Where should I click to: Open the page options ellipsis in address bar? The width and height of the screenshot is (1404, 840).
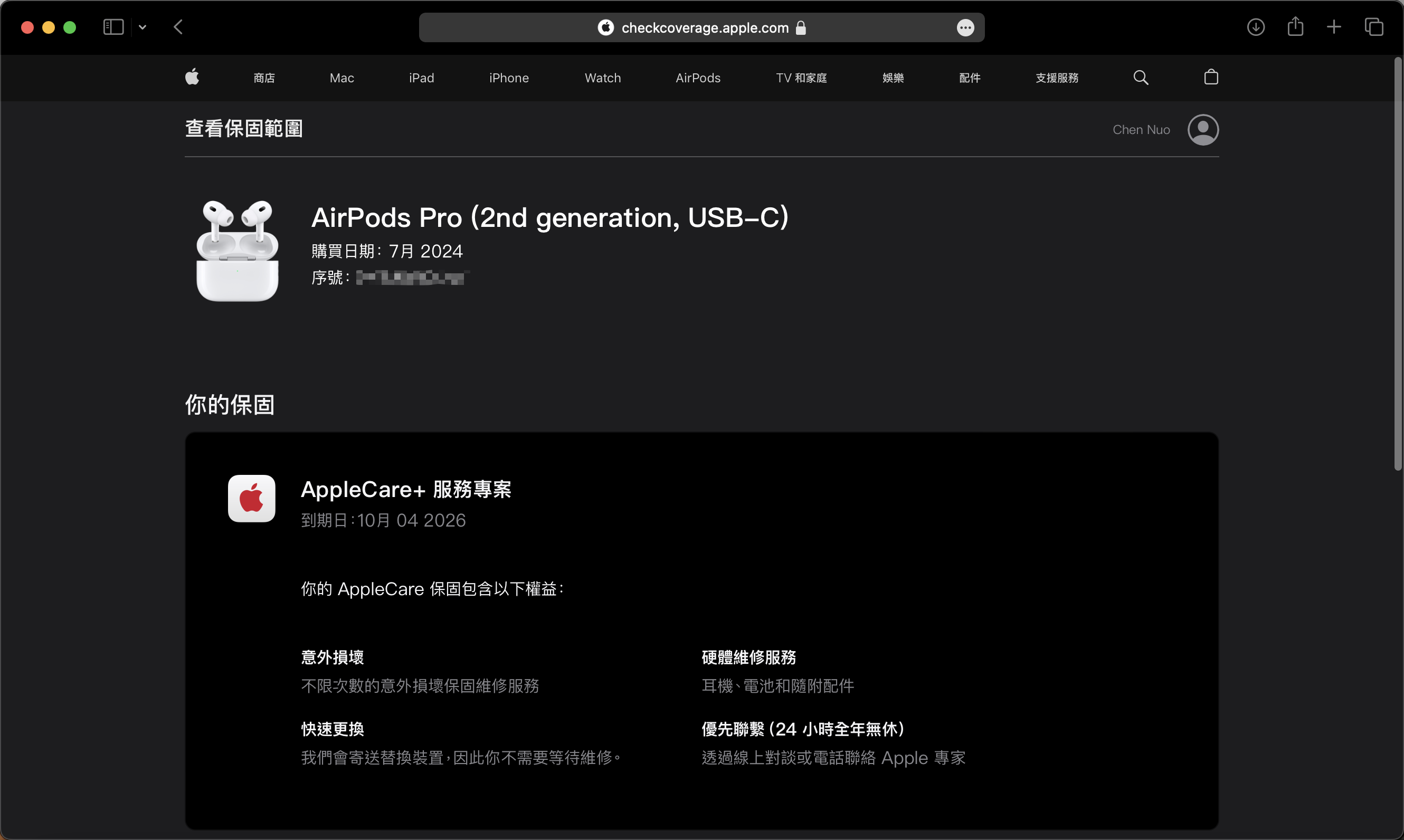965,27
